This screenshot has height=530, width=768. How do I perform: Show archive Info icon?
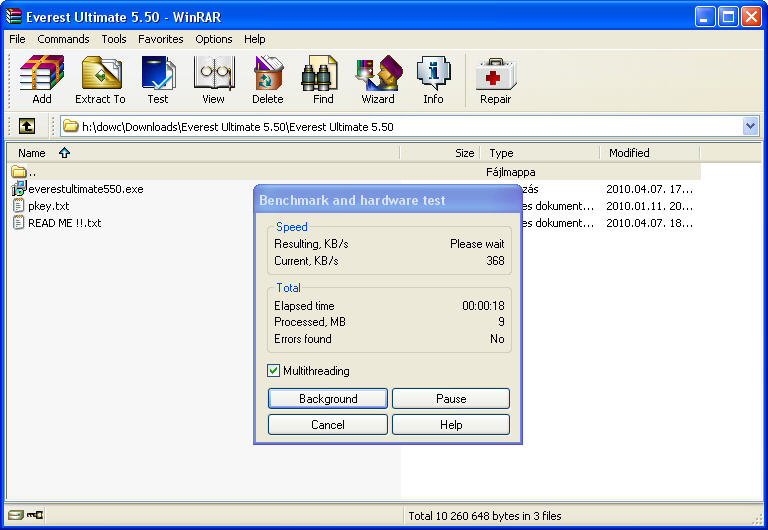(433, 73)
